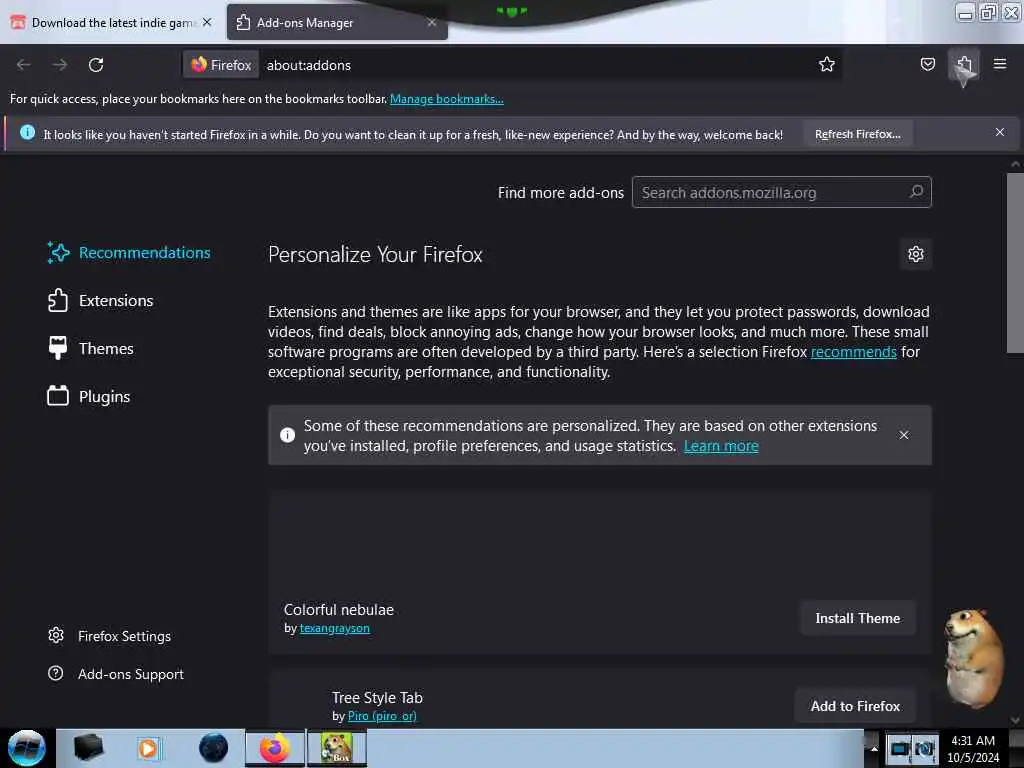This screenshot has width=1024, height=768.
Task: Click the magnifier in the add-ons search box
Action: 916,192
